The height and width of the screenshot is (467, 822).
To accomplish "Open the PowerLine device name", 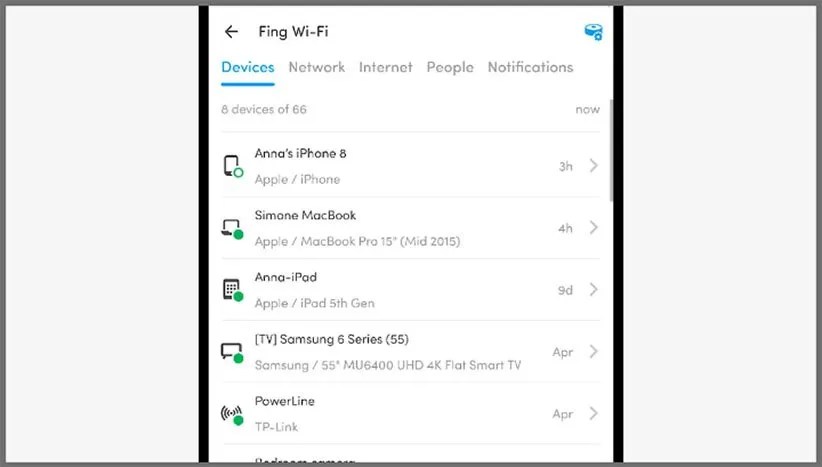I will [x=285, y=401].
